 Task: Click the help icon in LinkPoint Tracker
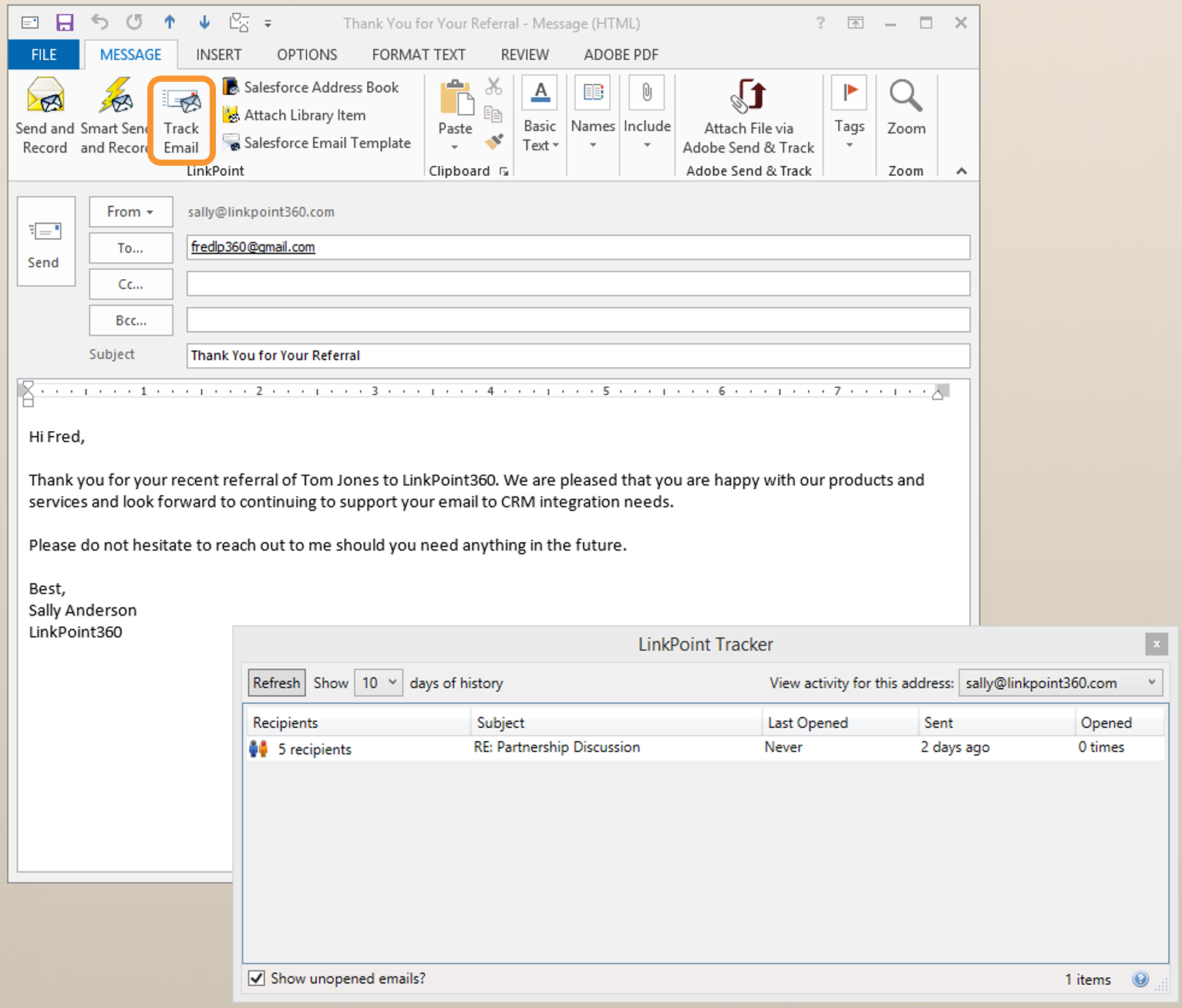pos(1140,979)
